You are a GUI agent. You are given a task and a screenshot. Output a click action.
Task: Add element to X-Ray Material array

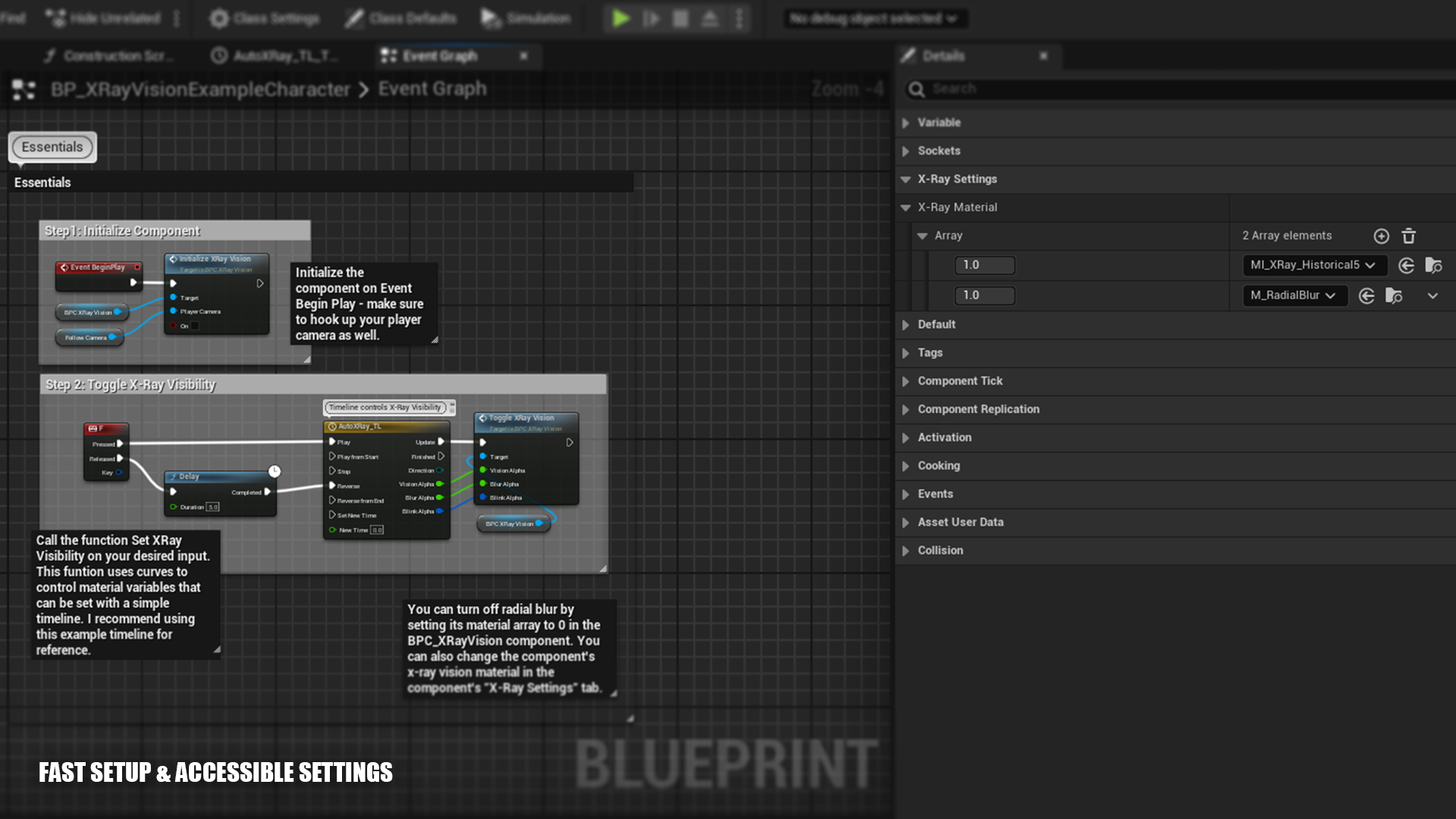click(x=1381, y=236)
